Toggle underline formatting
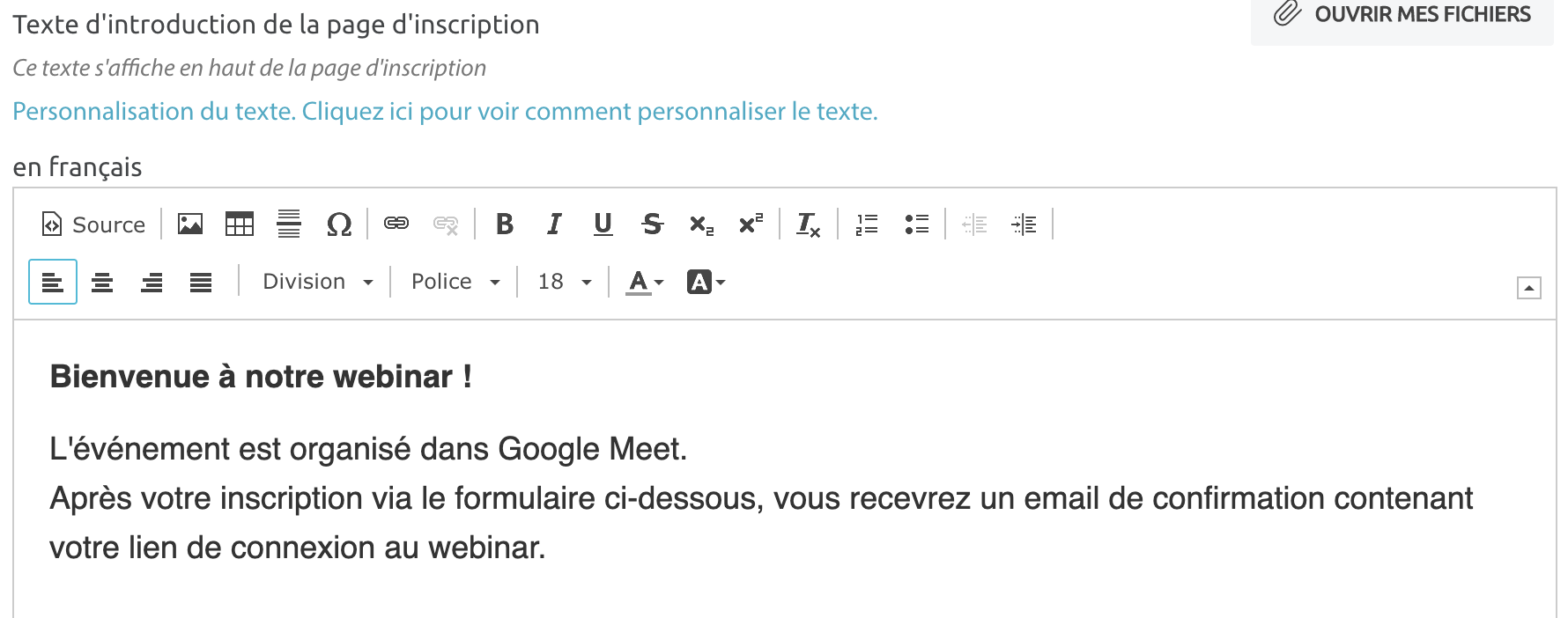Image resolution: width=1568 pixels, height=618 pixels. point(603,224)
